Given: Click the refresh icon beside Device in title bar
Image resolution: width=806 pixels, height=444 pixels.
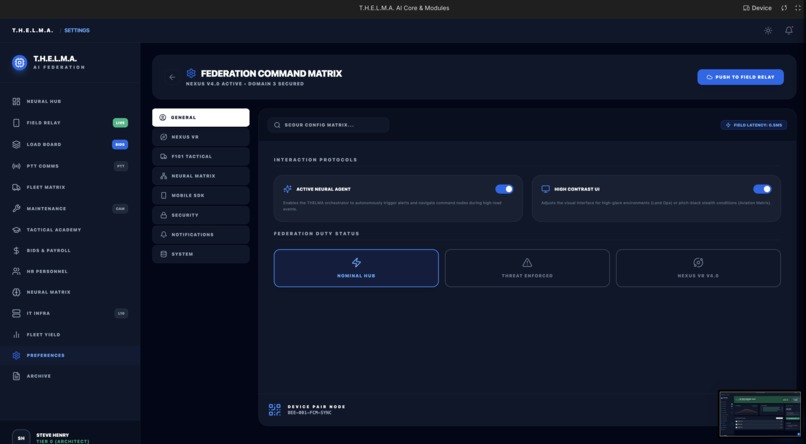Looking at the screenshot, I should (784, 8).
